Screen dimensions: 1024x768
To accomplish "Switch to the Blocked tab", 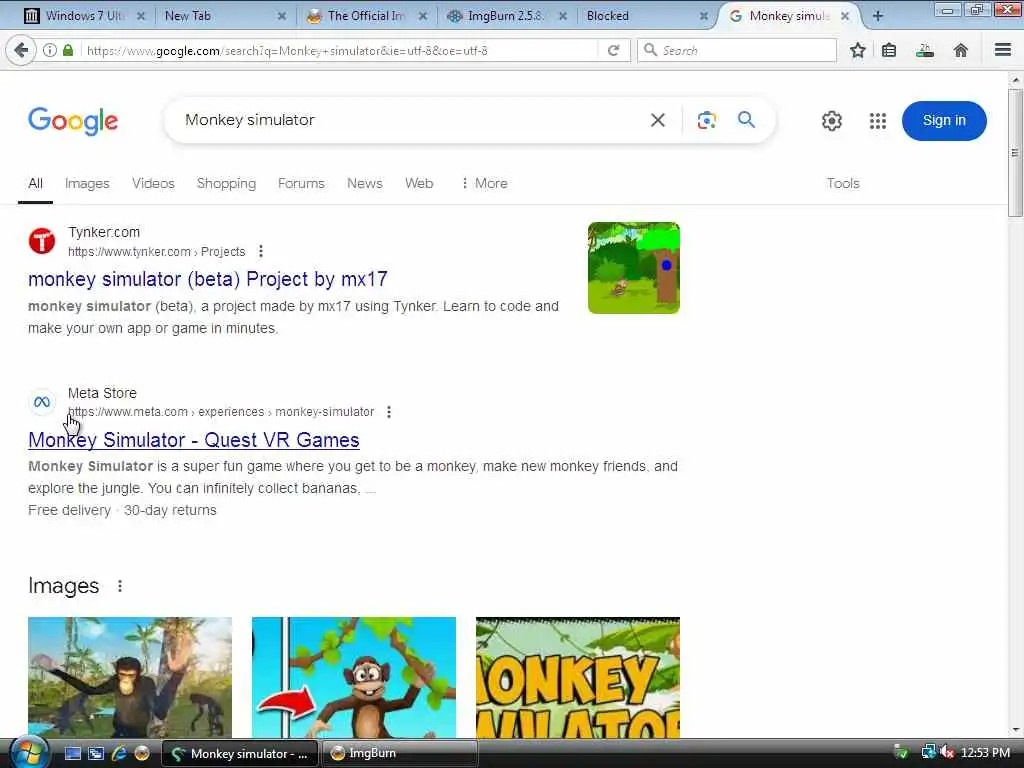I will 647,16.
